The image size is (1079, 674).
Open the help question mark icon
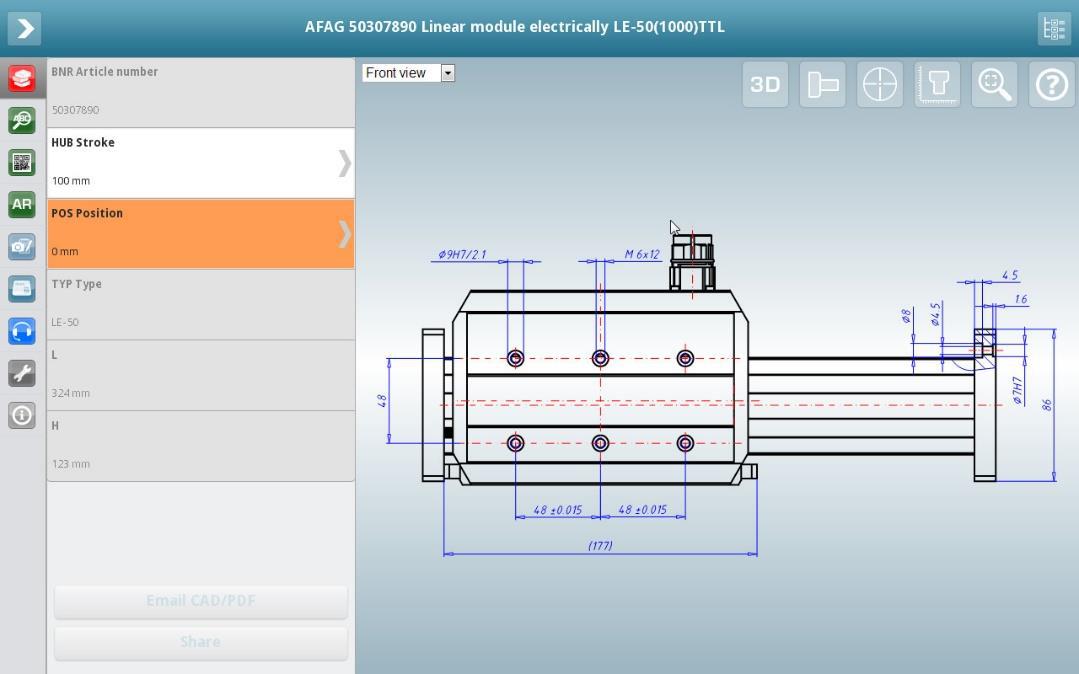tap(1051, 85)
